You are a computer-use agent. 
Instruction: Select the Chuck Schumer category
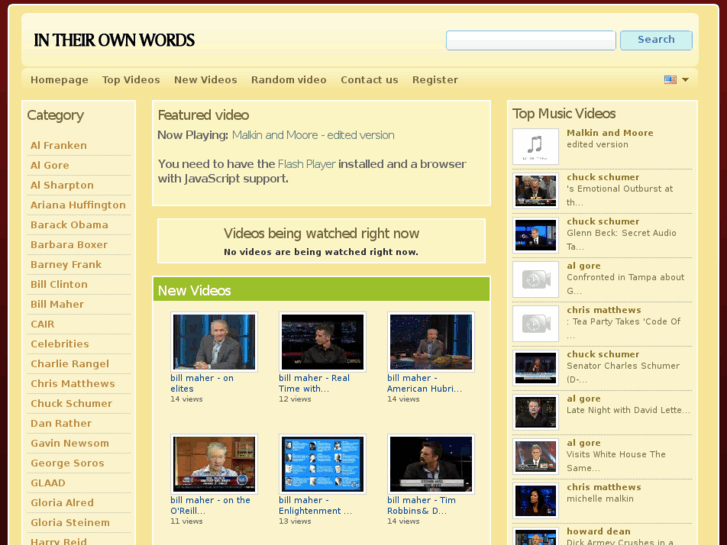pyautogui.click(x=71, y=404)
